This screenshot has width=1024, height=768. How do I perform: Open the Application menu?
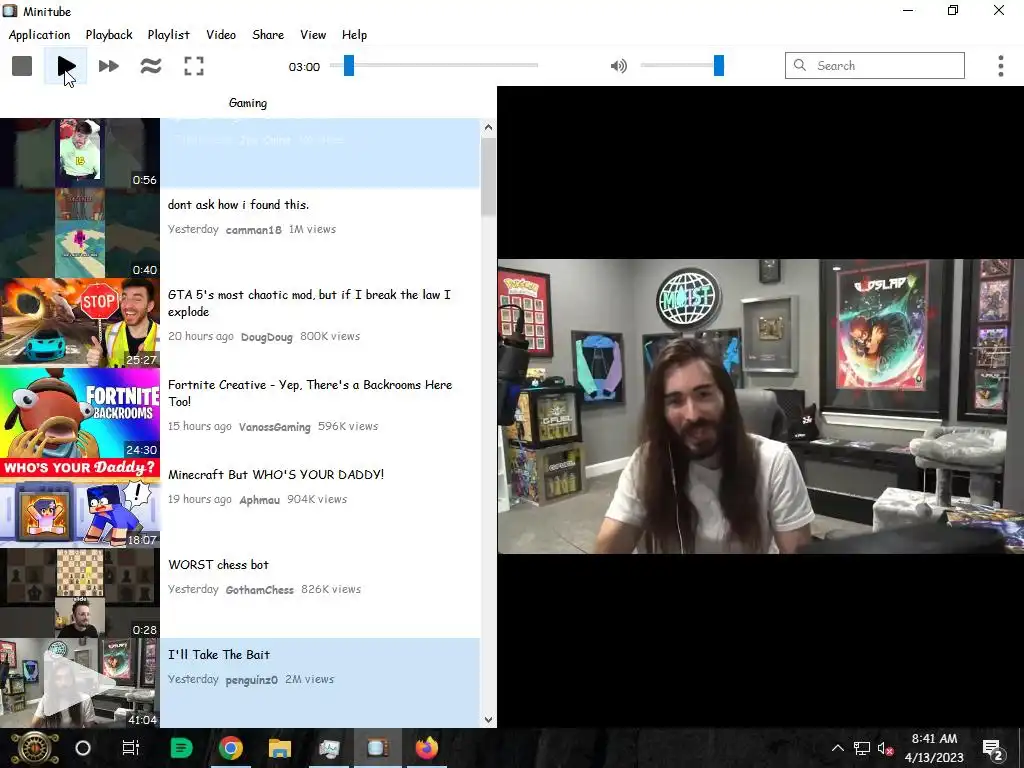(x=39, y=35)
